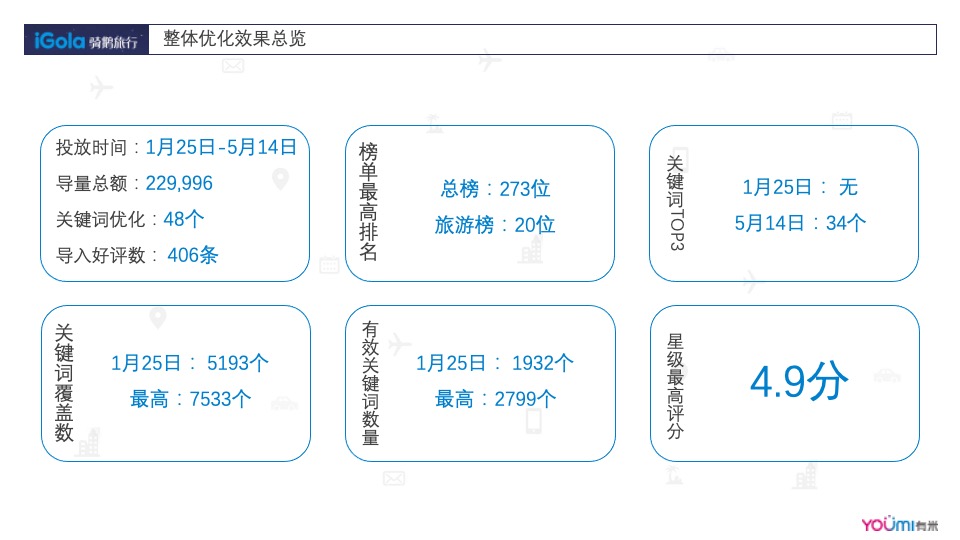Select the large 4.9分 score
Viewport: 960px width, 540px height.
pyautogui.click(x=799, y=382)
